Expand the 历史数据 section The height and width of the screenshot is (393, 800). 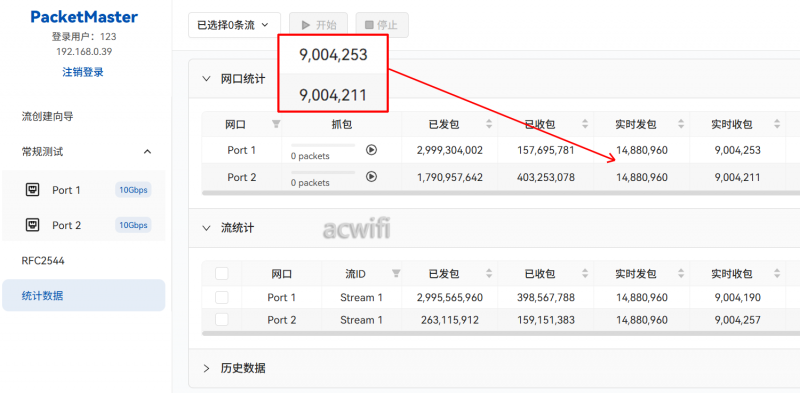click(x=206, y=368)
